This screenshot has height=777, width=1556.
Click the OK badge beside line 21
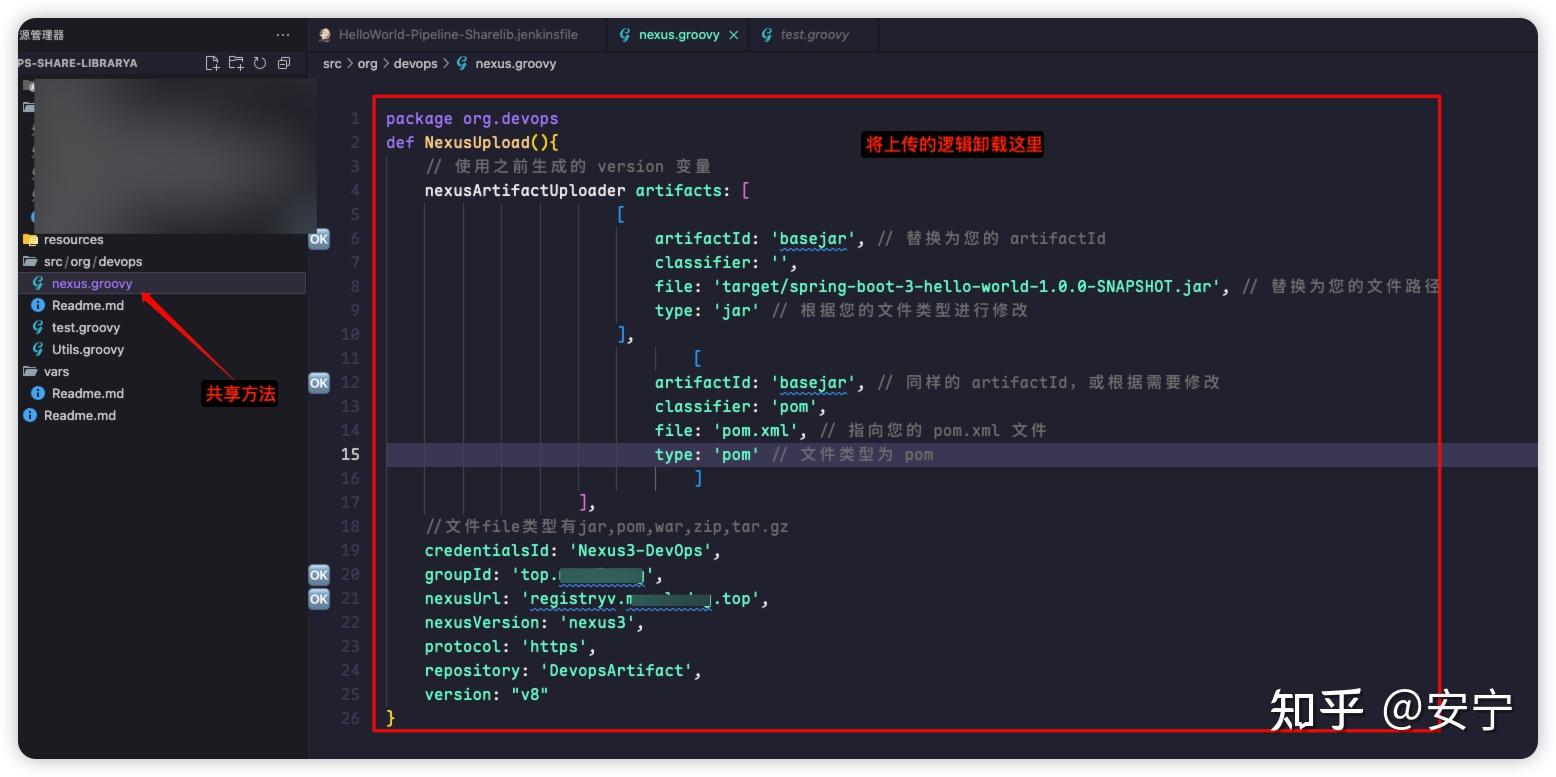pos(319,599)
